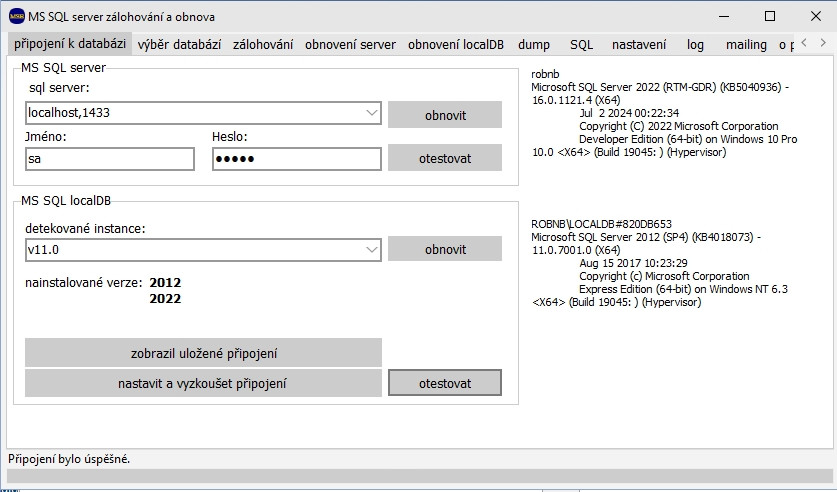This screenshot has width=837, height=492.
Task: Show the log tab
Action: click(x=695, y=45)
